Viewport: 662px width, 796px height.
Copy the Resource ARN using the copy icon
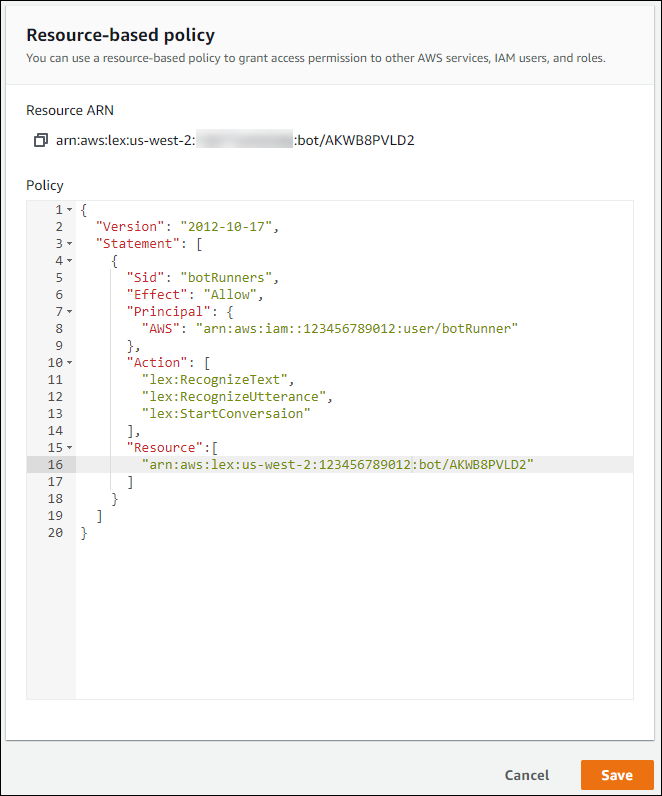click(x=40, y=141)
